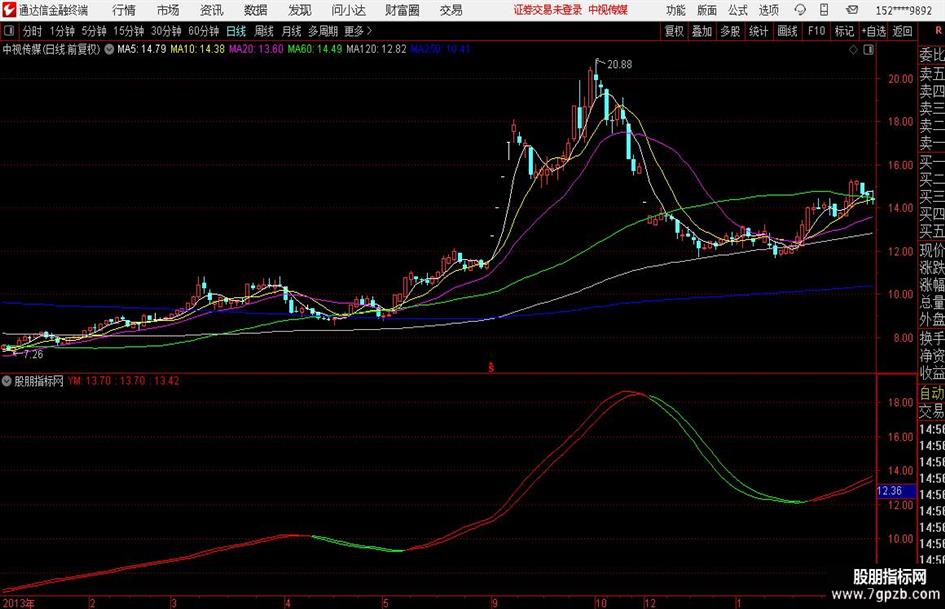The width and height of the screenshot is (945, 609).
Task: Click the 画线 drawing button
Action: tap(787, 31)
